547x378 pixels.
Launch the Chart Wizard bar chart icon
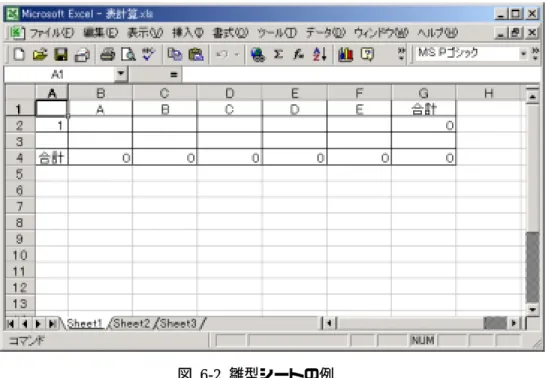pyautogui.click(x=345, y=54)
